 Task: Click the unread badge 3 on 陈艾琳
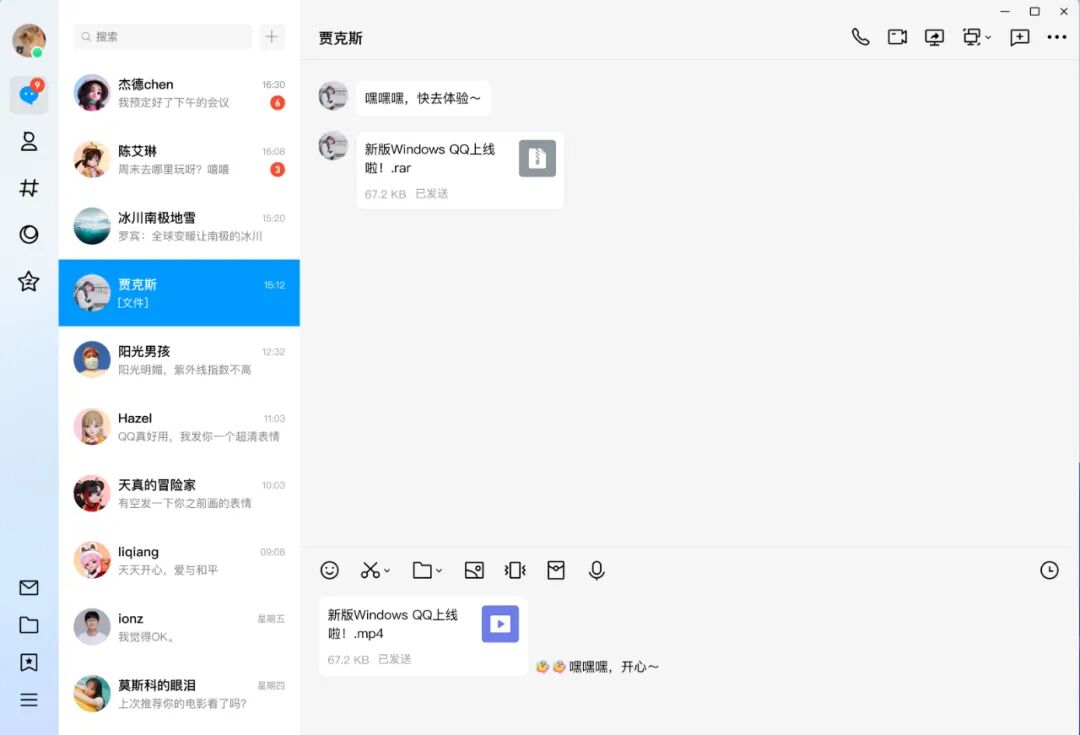[278, 169]
